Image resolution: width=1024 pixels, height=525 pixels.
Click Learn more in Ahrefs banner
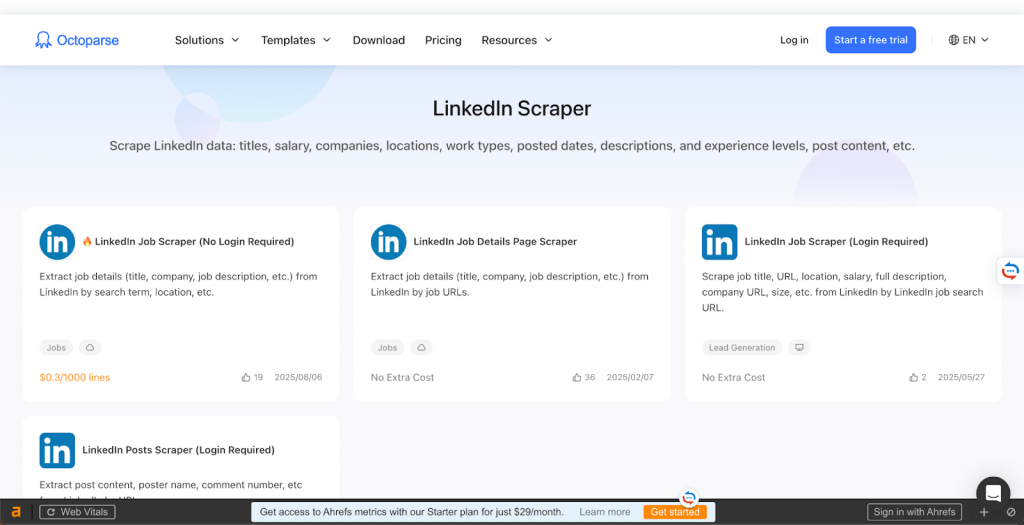[x=605, y=512]
